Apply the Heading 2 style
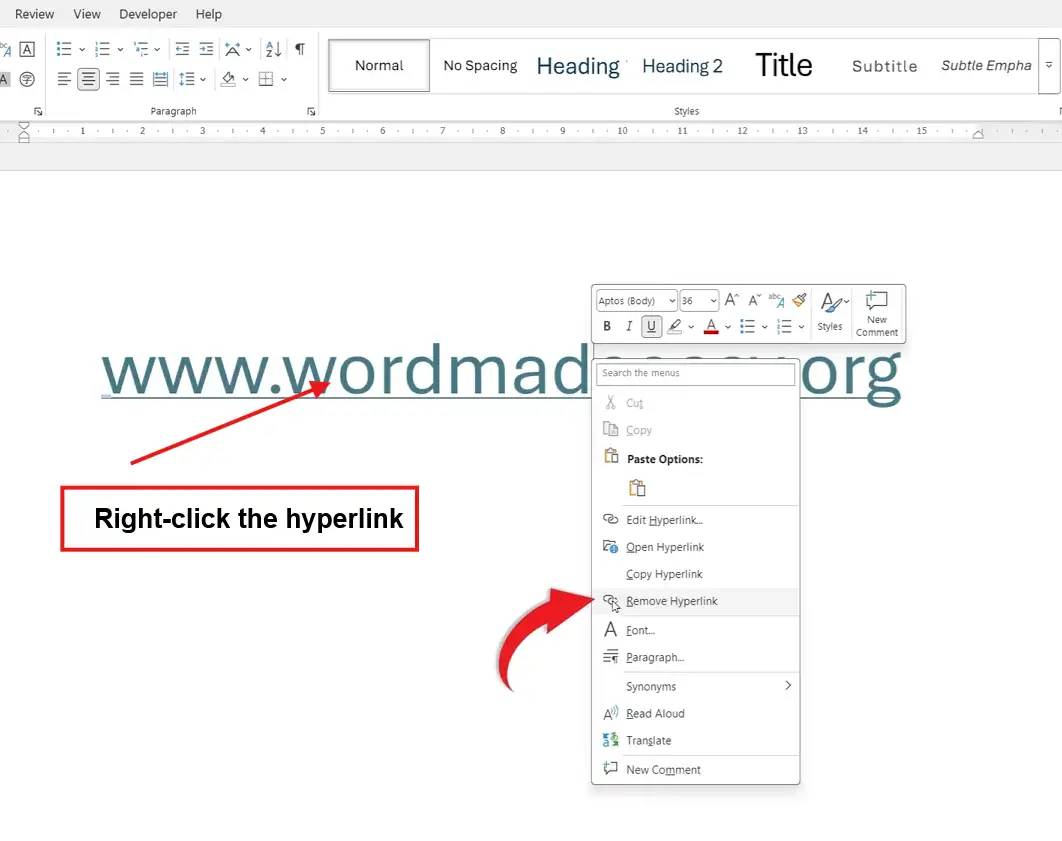 coord(682,66)
